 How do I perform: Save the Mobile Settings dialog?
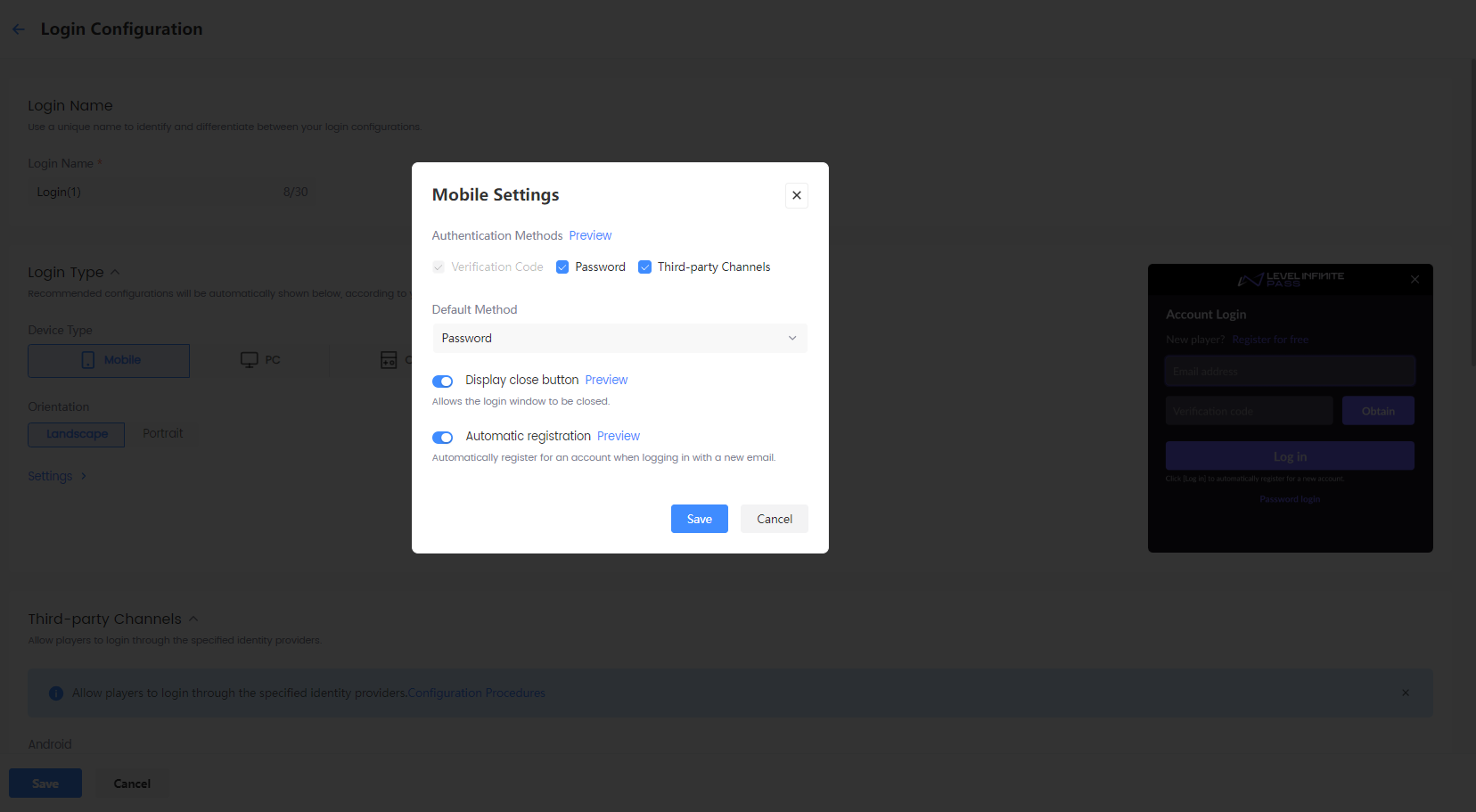[700, 519]
